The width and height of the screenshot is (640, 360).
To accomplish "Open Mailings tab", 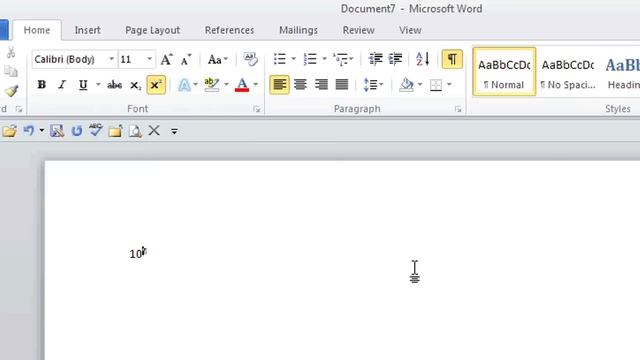I will click(298, 30).
